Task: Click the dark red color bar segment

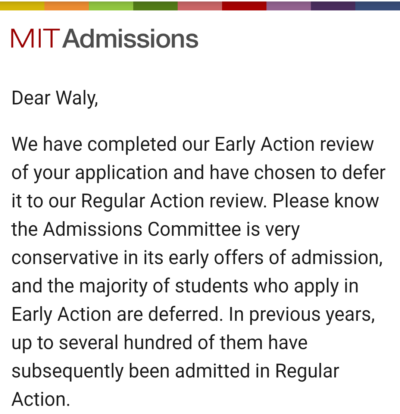Action: (x=244, y=5)
